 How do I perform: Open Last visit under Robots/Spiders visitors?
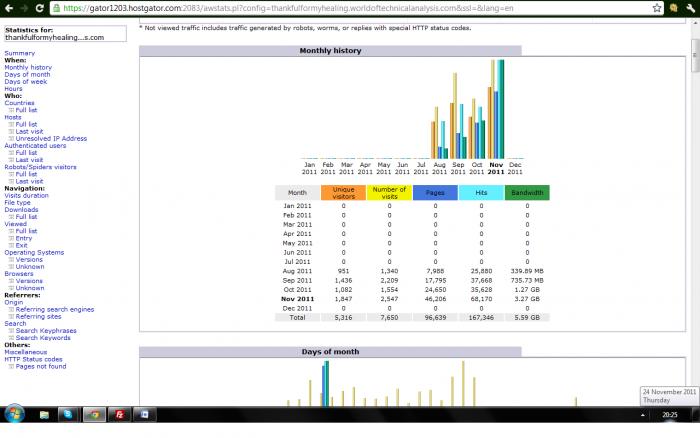[29, 182]
